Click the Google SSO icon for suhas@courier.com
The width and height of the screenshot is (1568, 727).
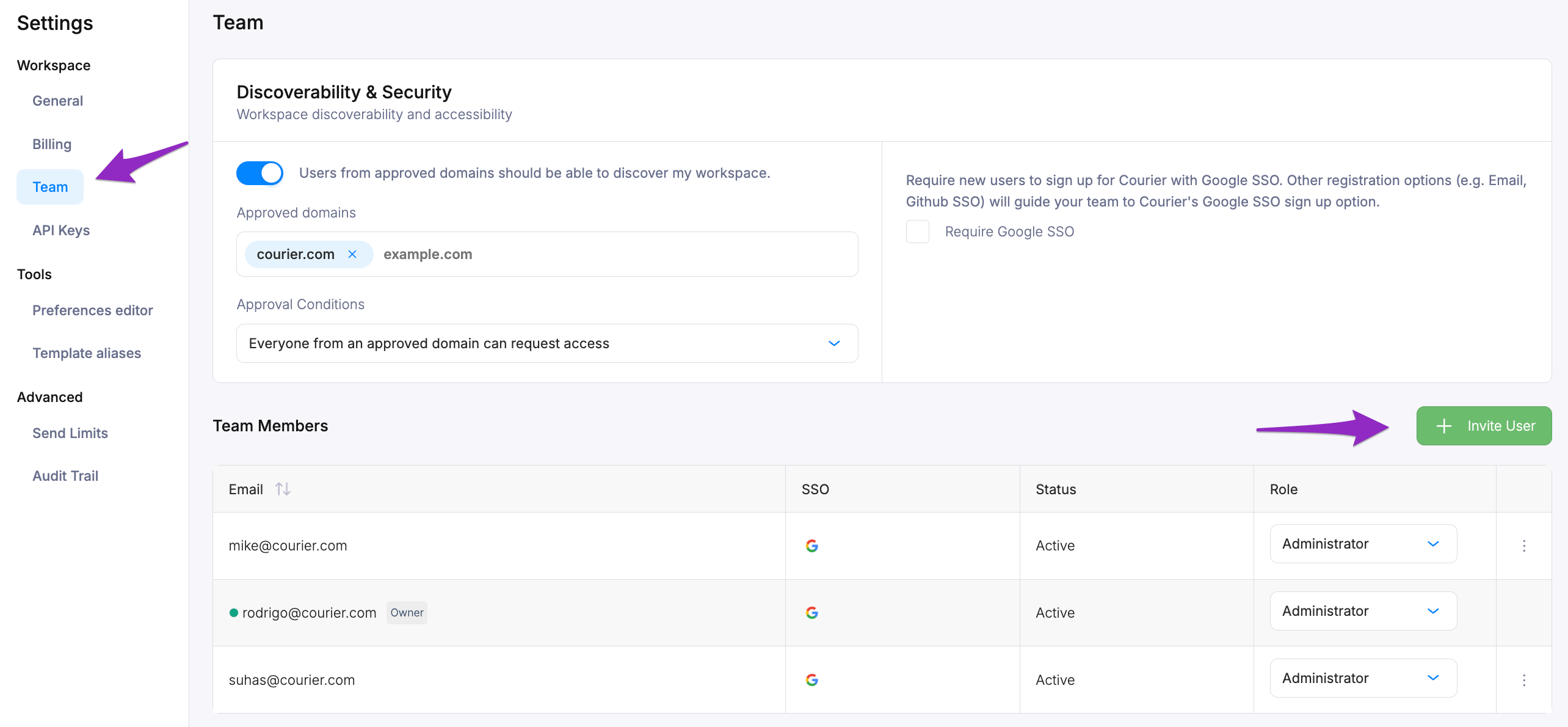click(x=811, y=680)
